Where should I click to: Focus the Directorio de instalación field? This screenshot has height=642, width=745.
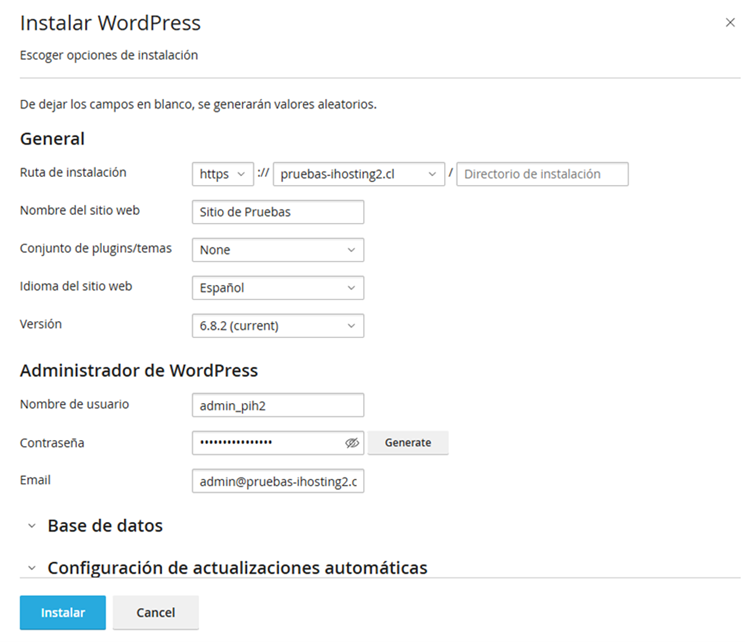[x=542, y=174]
